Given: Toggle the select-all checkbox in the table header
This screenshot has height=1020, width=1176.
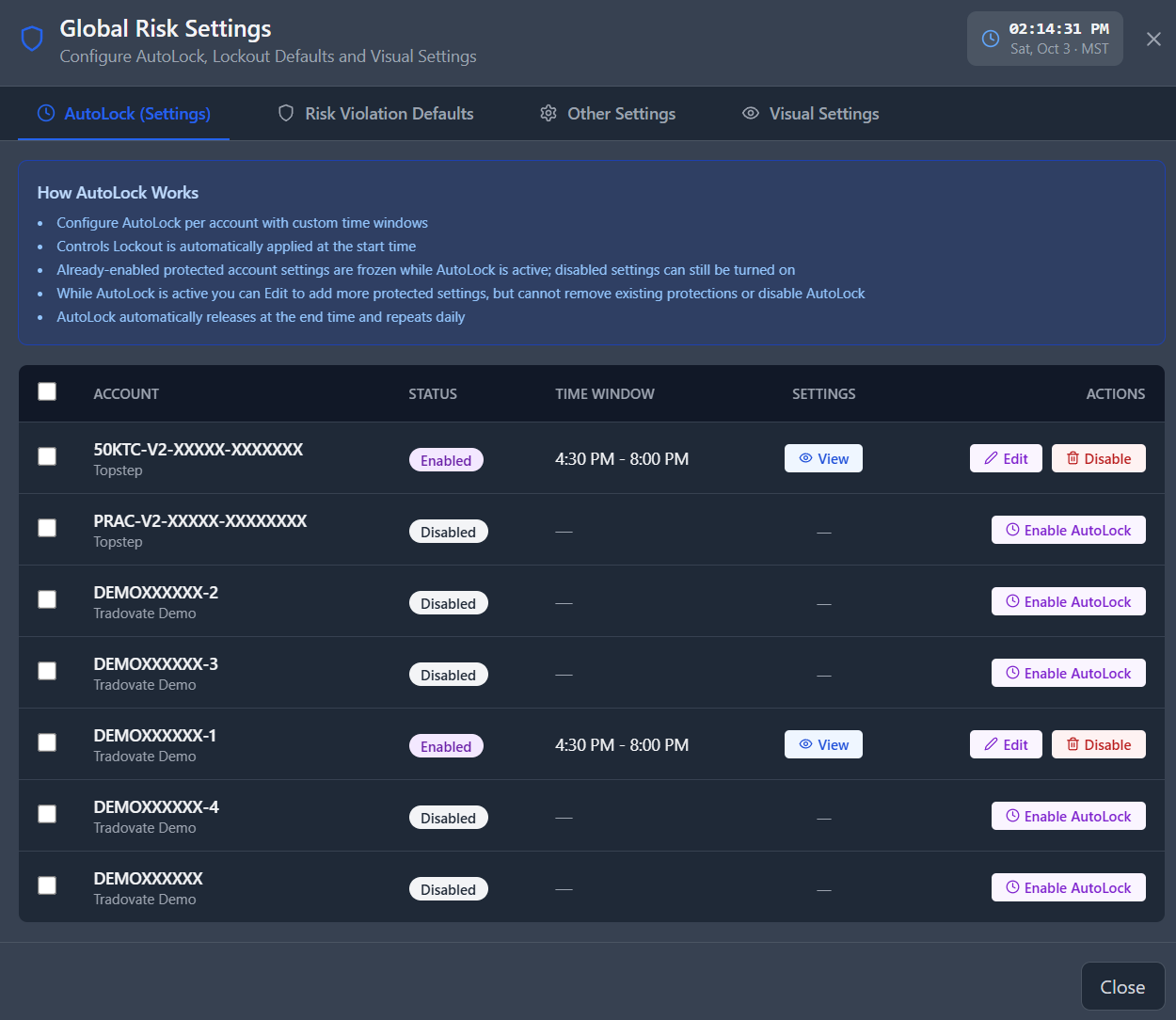Looking at the screenshot, I should pos(47,391).
